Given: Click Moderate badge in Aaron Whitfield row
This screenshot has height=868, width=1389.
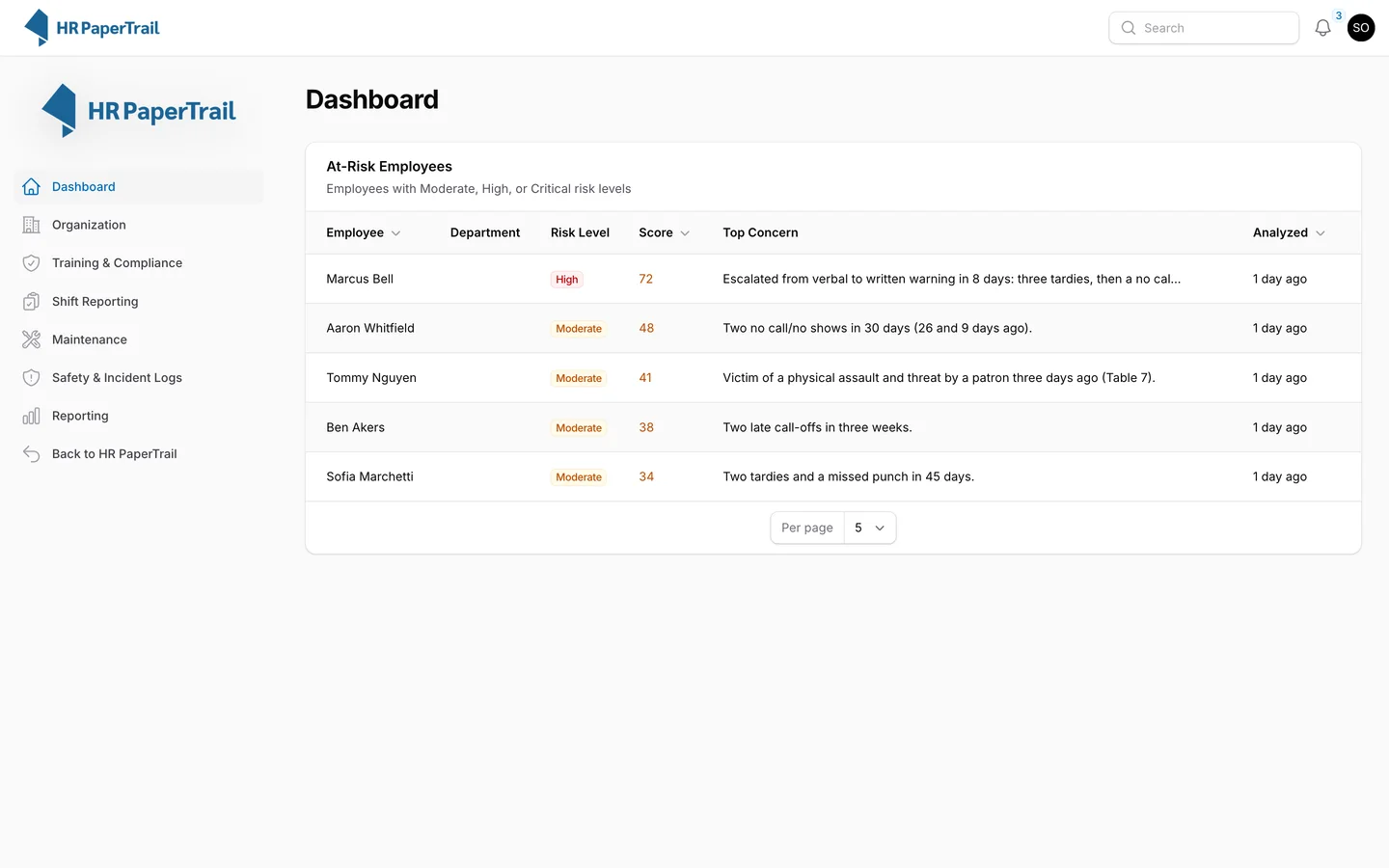Looking at the screenshot, I should tap(579, 329).
